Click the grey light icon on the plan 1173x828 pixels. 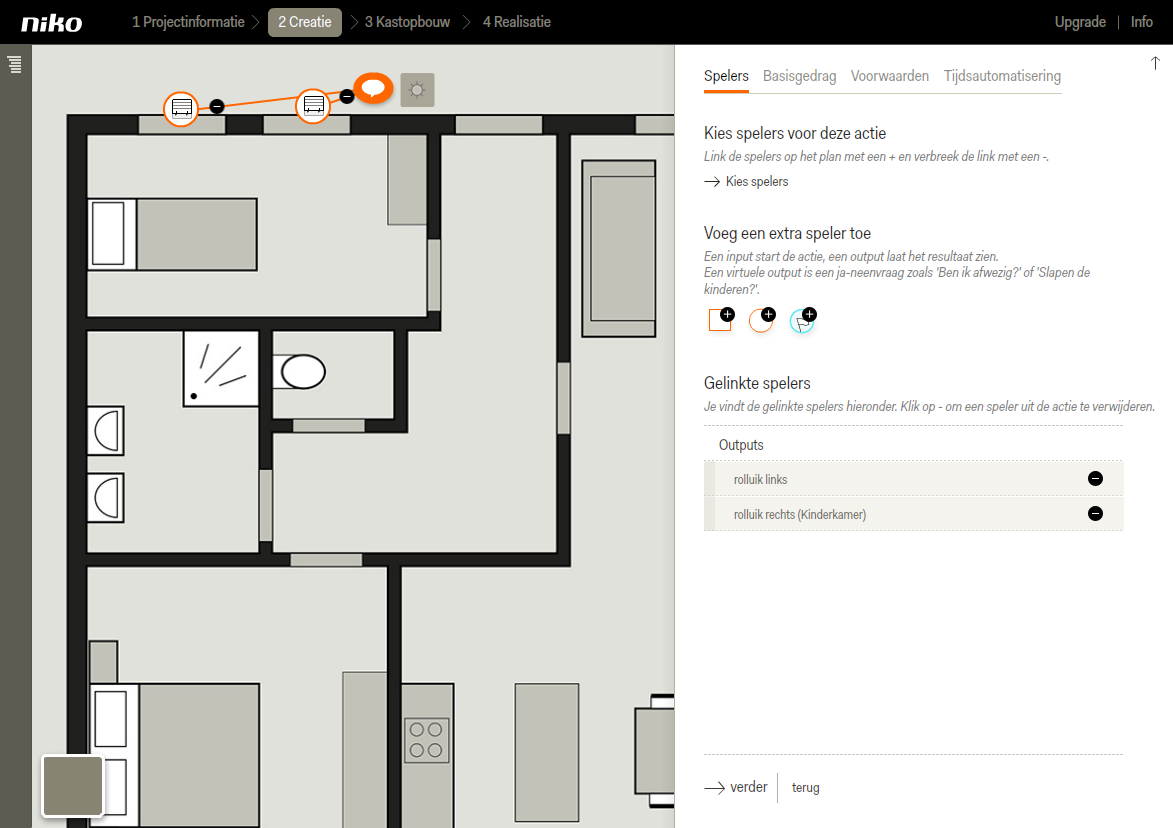[417, 90]
